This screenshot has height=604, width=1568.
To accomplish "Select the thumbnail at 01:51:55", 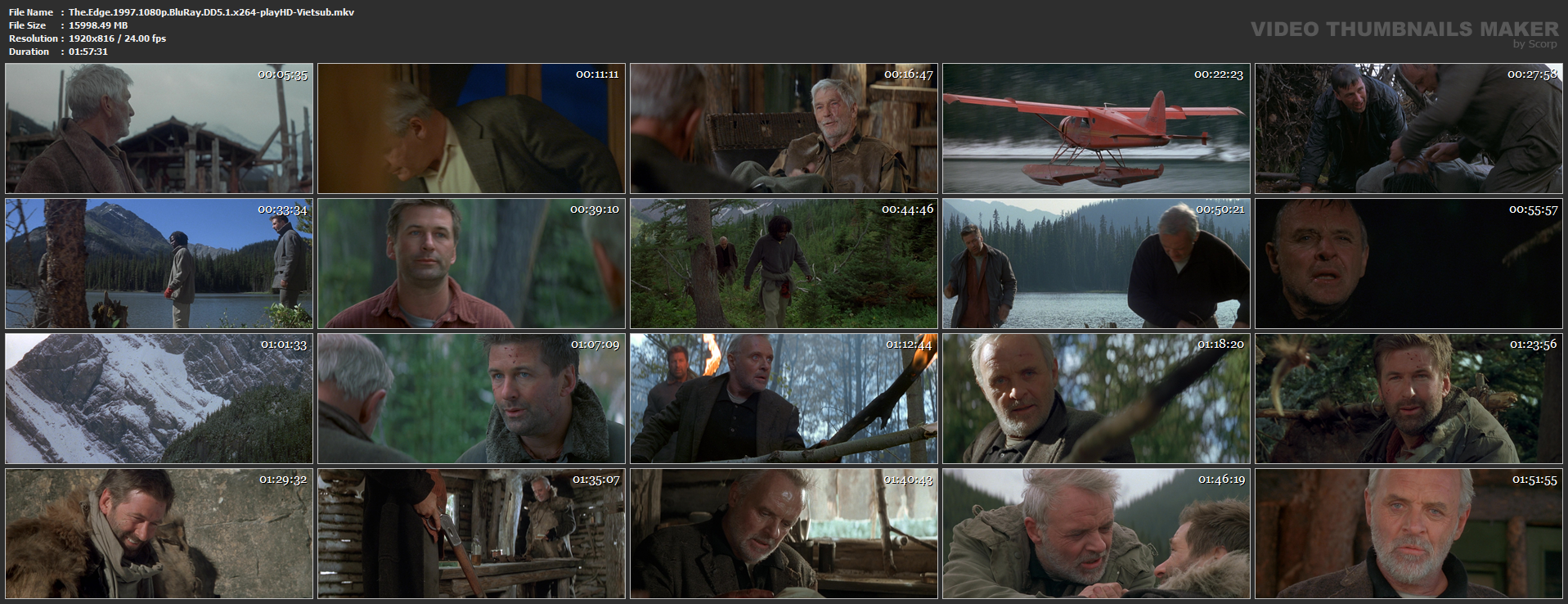I will [x=1409, y=534].
